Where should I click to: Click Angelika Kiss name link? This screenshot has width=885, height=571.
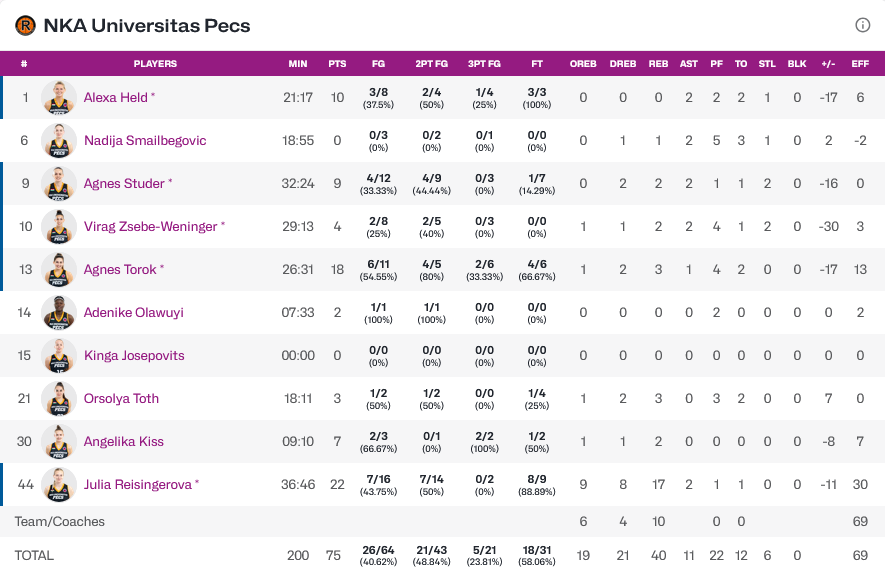tap(123, 442)
